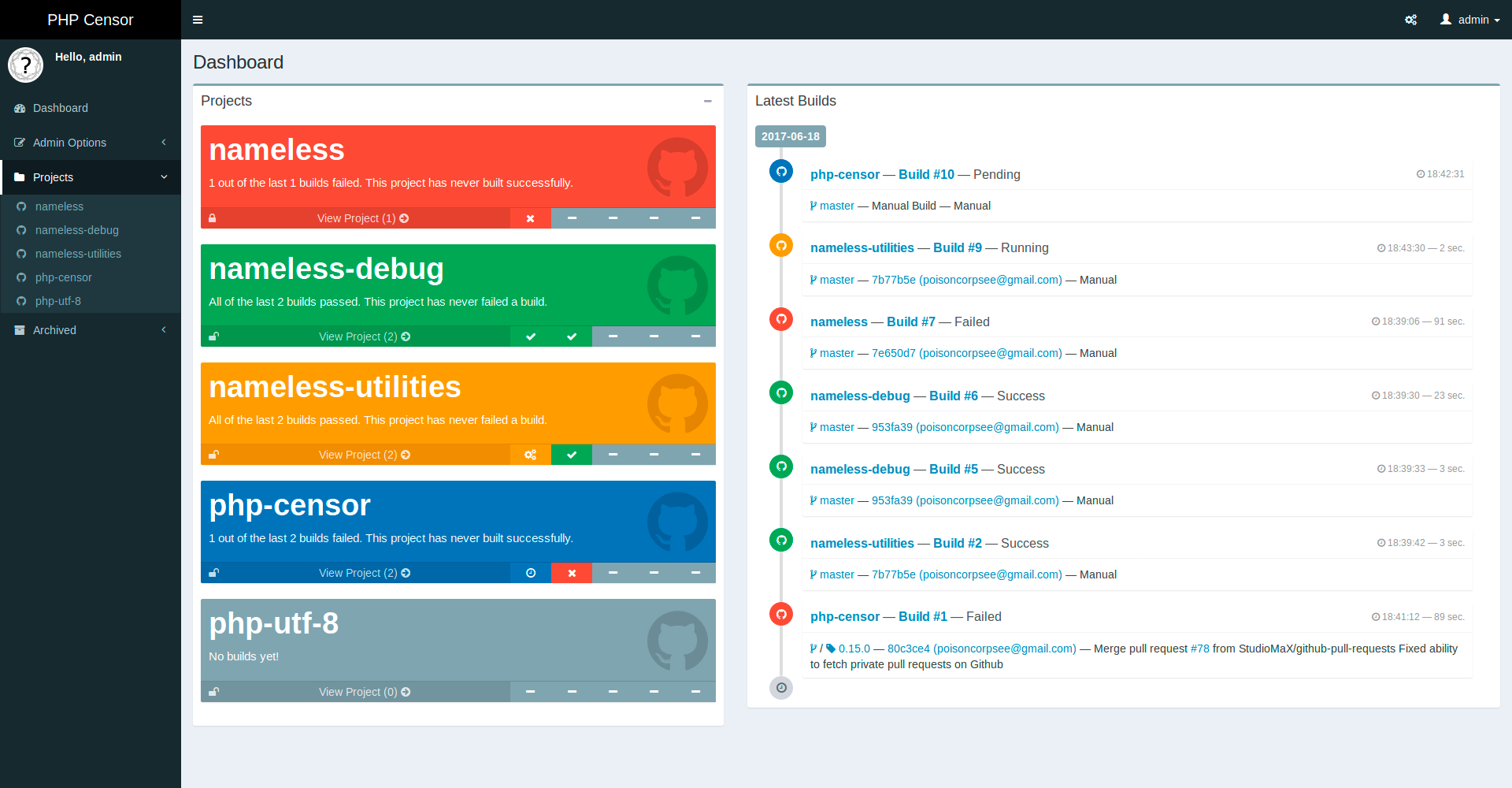
Task: Click the clock pending-build icon on php-censor card
Action: [x=531, y=573]
